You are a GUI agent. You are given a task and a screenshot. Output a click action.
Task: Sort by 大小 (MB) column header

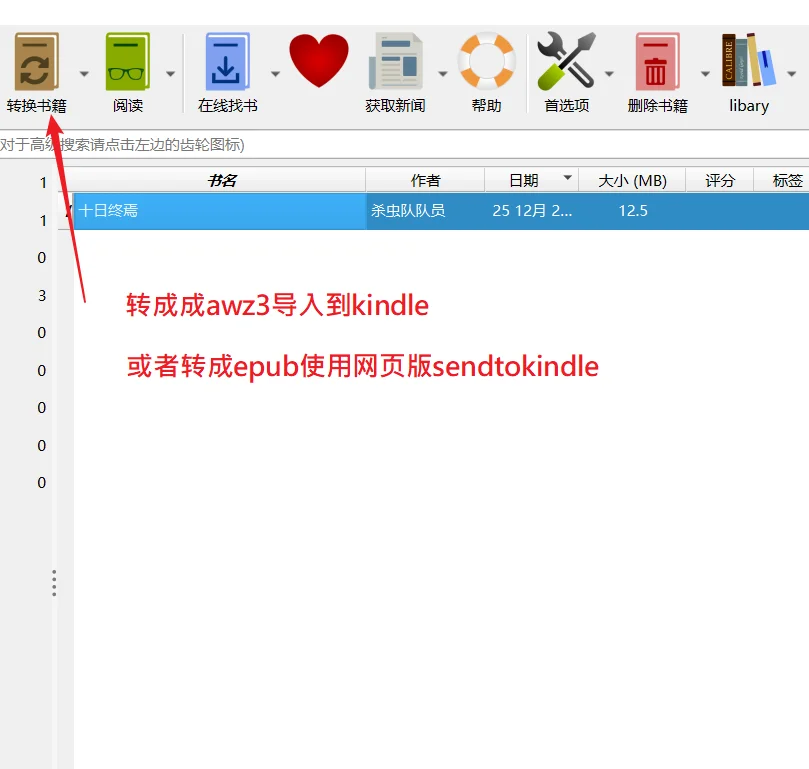(632, 180)
